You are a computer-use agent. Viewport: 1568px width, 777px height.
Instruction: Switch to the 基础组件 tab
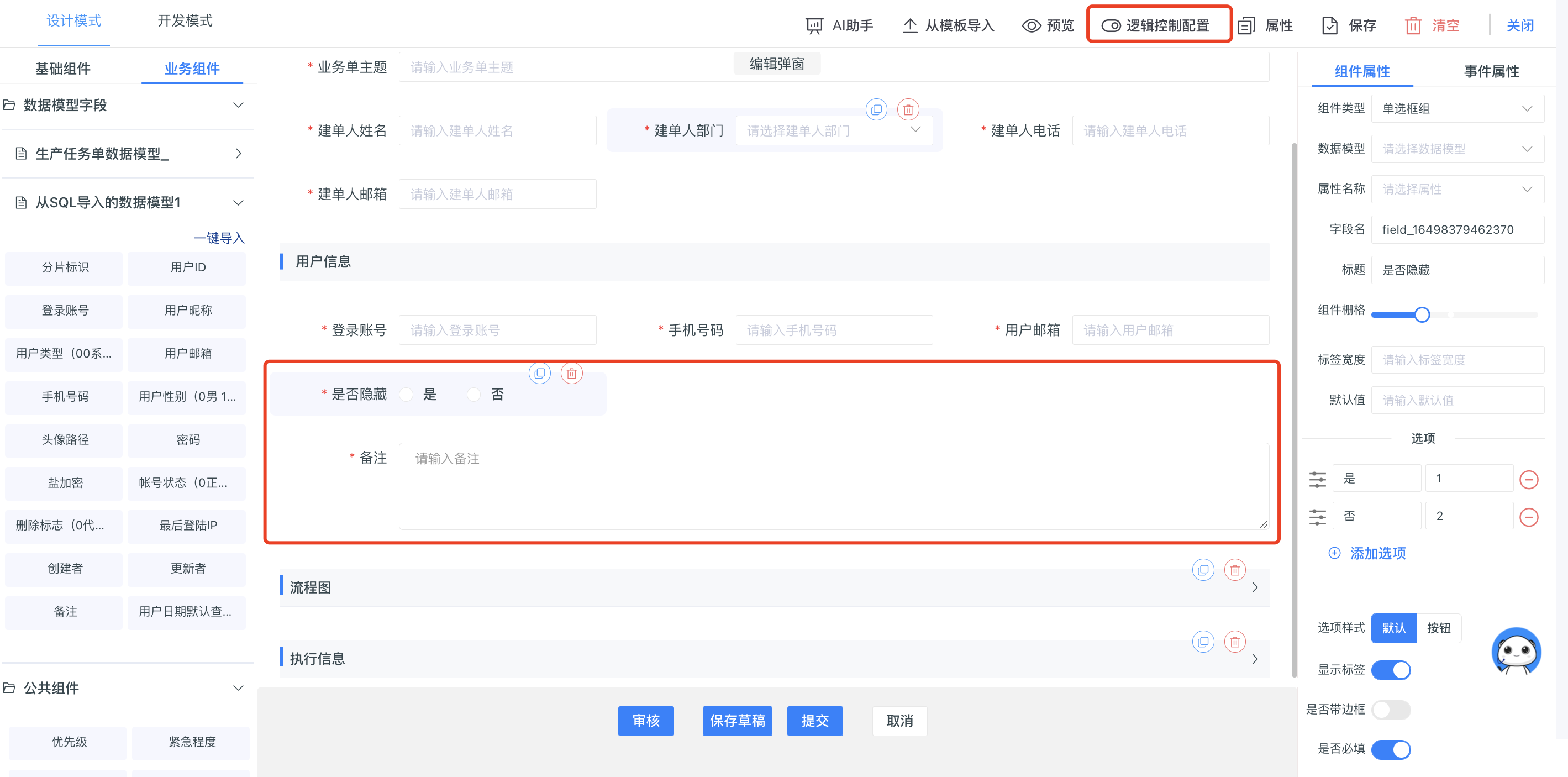[62, 68]
